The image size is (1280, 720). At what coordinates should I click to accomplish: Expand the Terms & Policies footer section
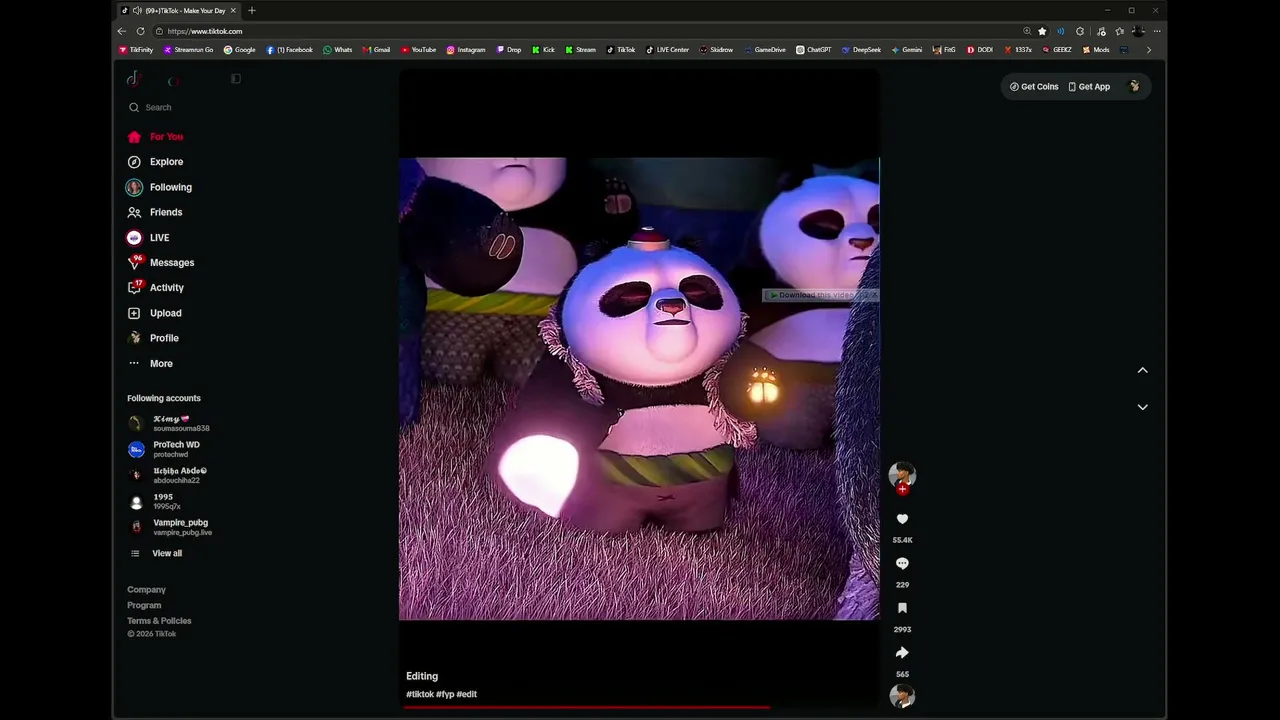(159, 621)
